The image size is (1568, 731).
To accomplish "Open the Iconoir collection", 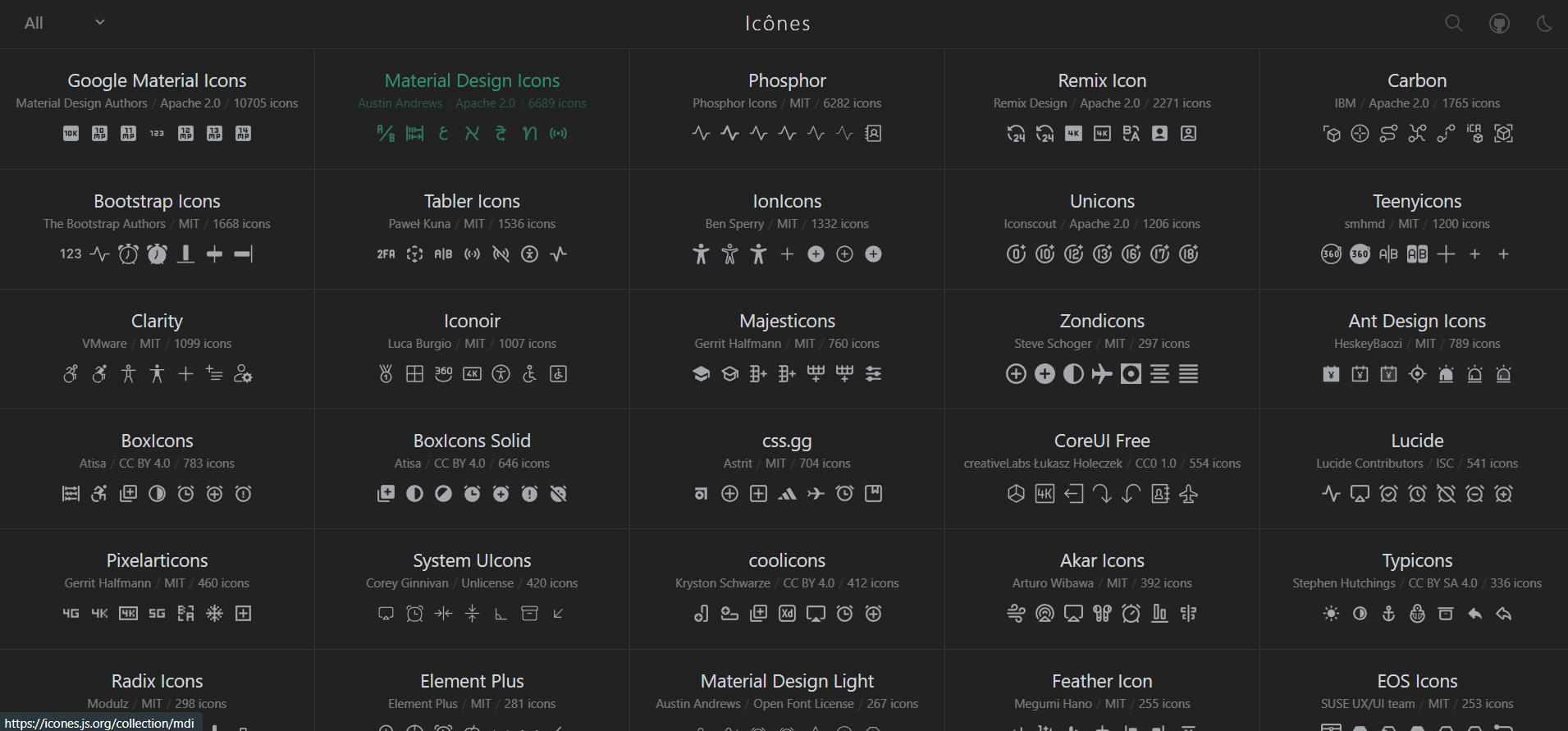I will [x=472, y=350].
